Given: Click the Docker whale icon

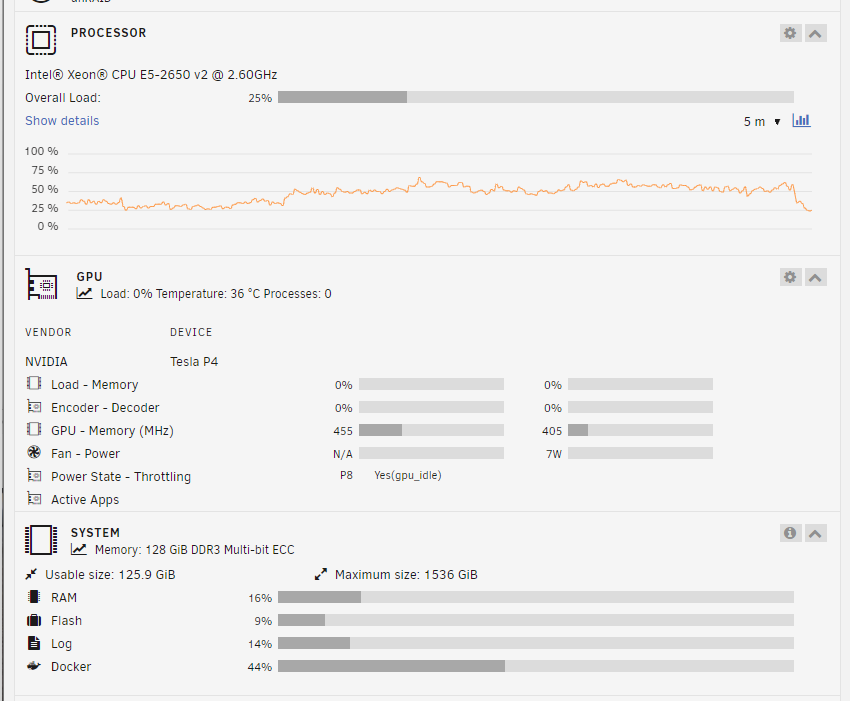Looking at the screenshot, I should pyautogui.click(x=34, y=666).
